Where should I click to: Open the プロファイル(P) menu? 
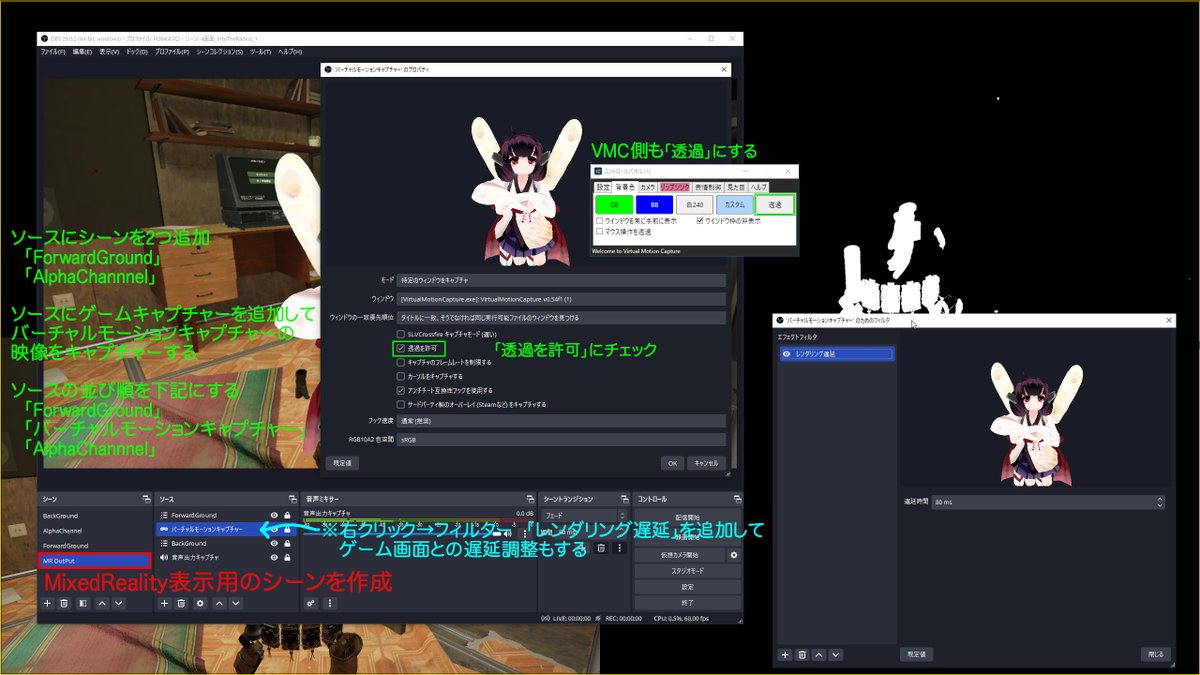coord(172,51)
